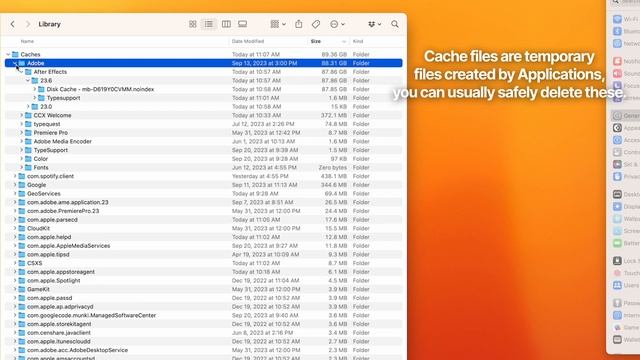Click the 'Yesterday at 4:55 PM' date
This screenshot has width=640, height=360.
[260, 176]
